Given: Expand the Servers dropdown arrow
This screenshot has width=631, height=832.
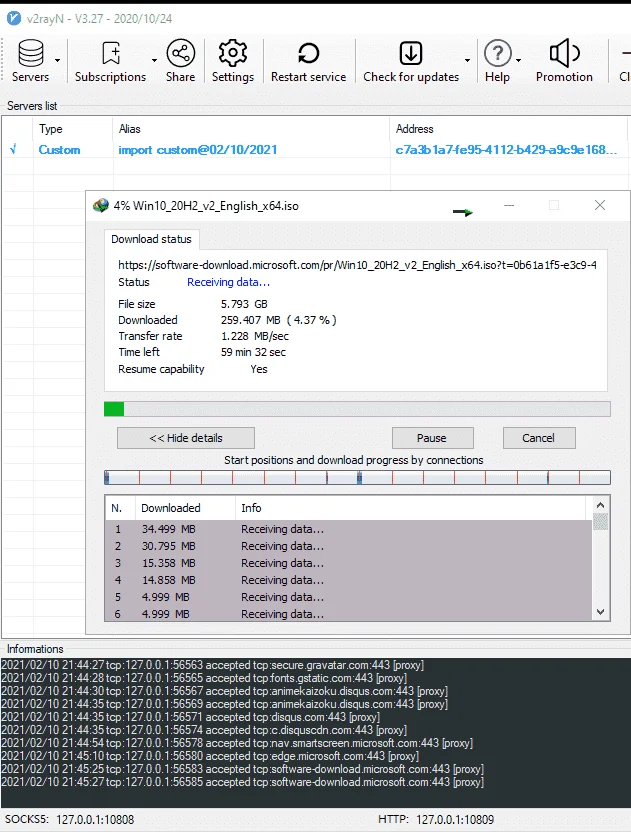Looking at the screenshot, I should tap(57, 60).
